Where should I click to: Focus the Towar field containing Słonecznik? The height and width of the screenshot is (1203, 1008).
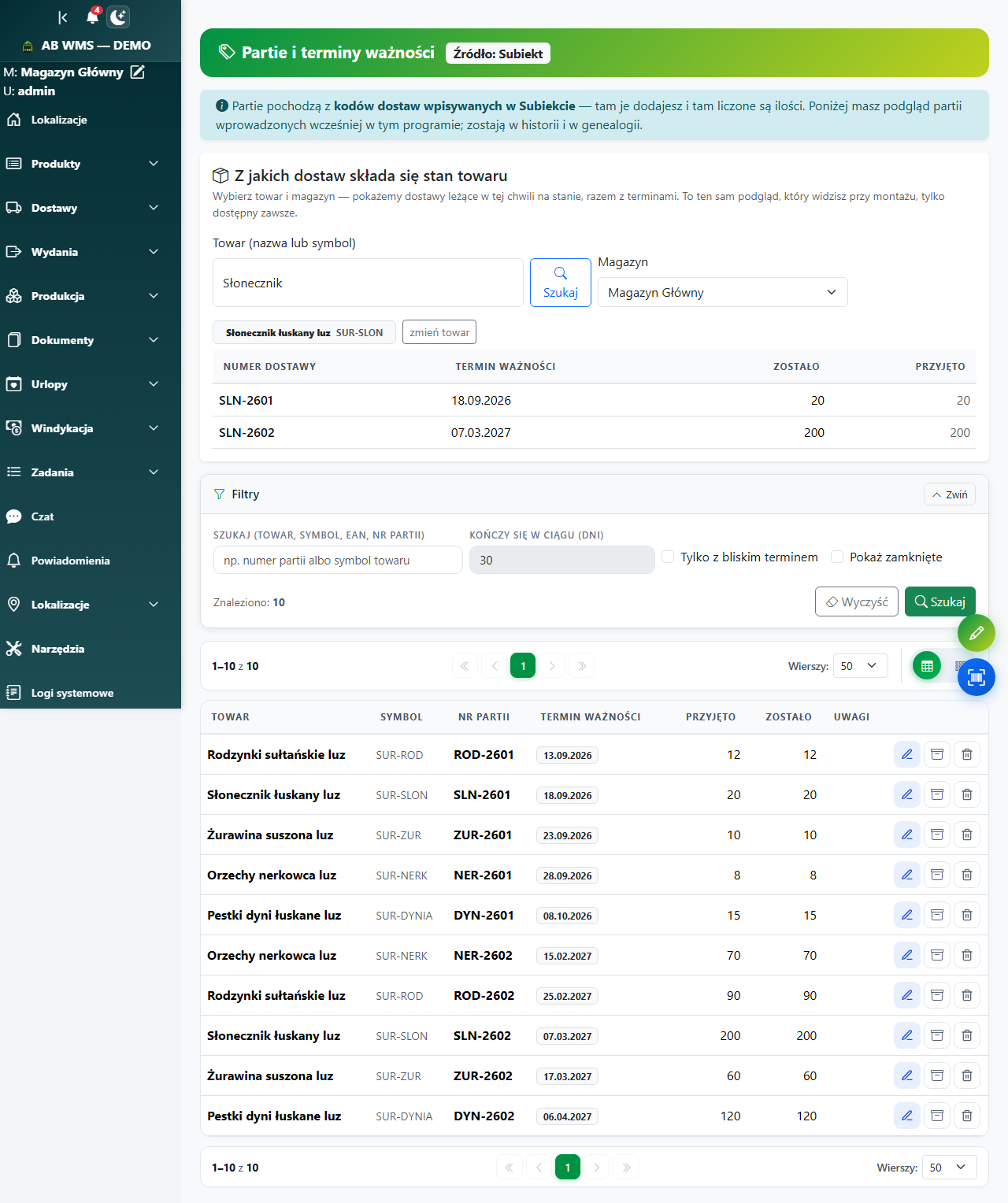coord(368,283)
